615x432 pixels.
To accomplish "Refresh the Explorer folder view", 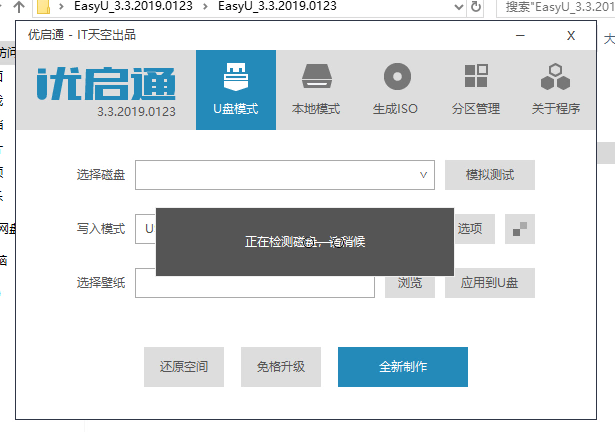I will pos(475,7).
